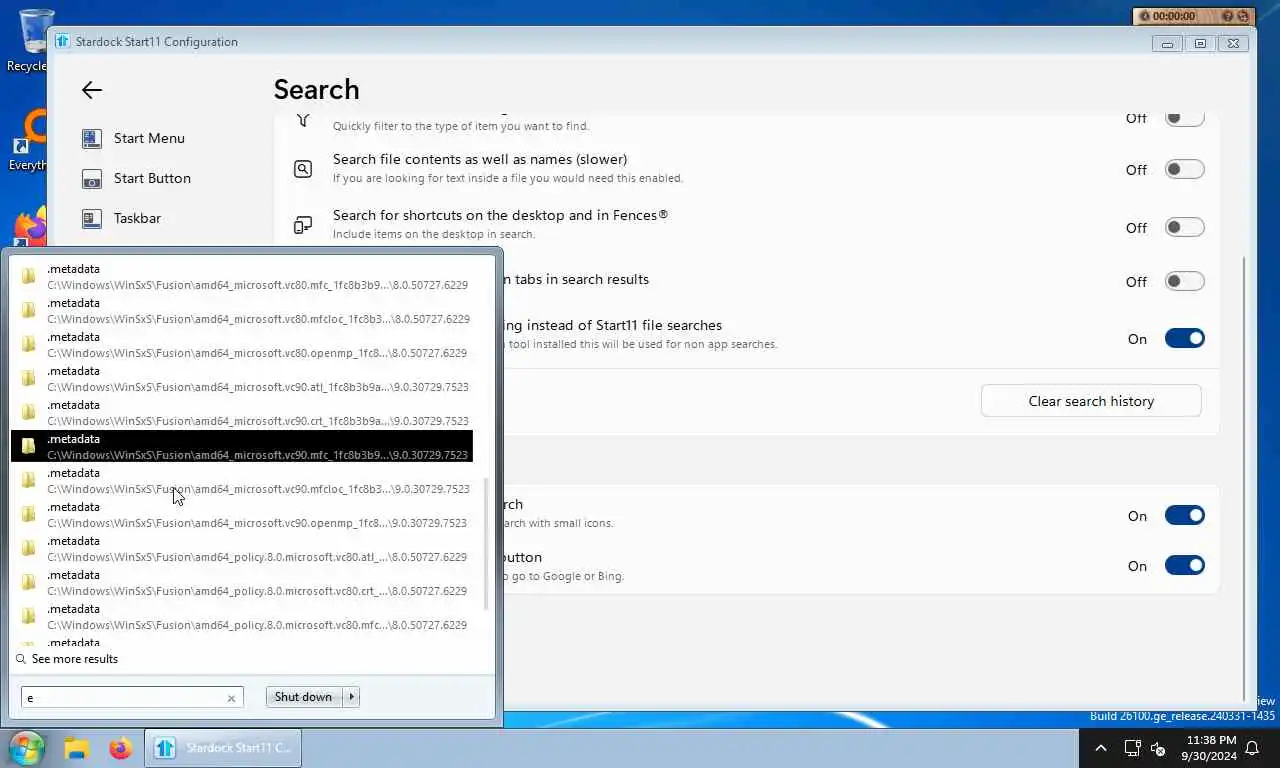Screen dimensions: 1280x768
Task: Open the notifications bell icon
Action: coord(1252,748)
